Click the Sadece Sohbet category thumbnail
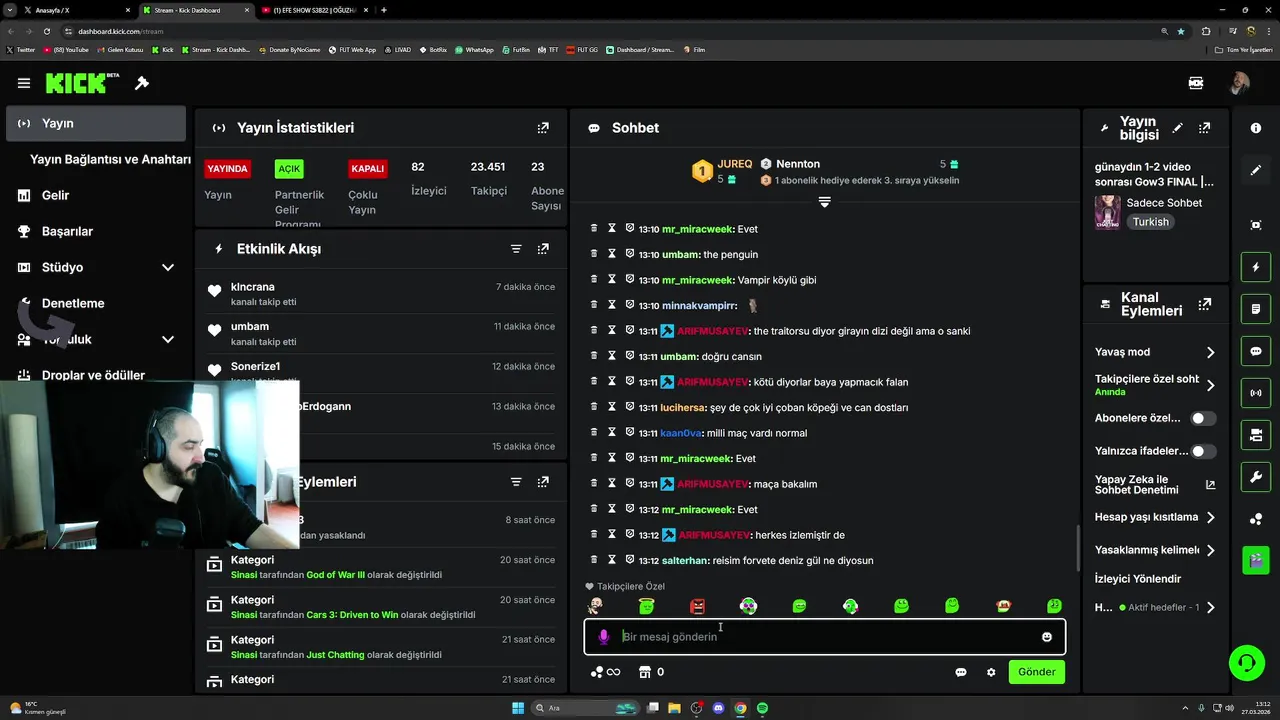The width and height of the screenshot is (1280, 720). [1108, 212]
